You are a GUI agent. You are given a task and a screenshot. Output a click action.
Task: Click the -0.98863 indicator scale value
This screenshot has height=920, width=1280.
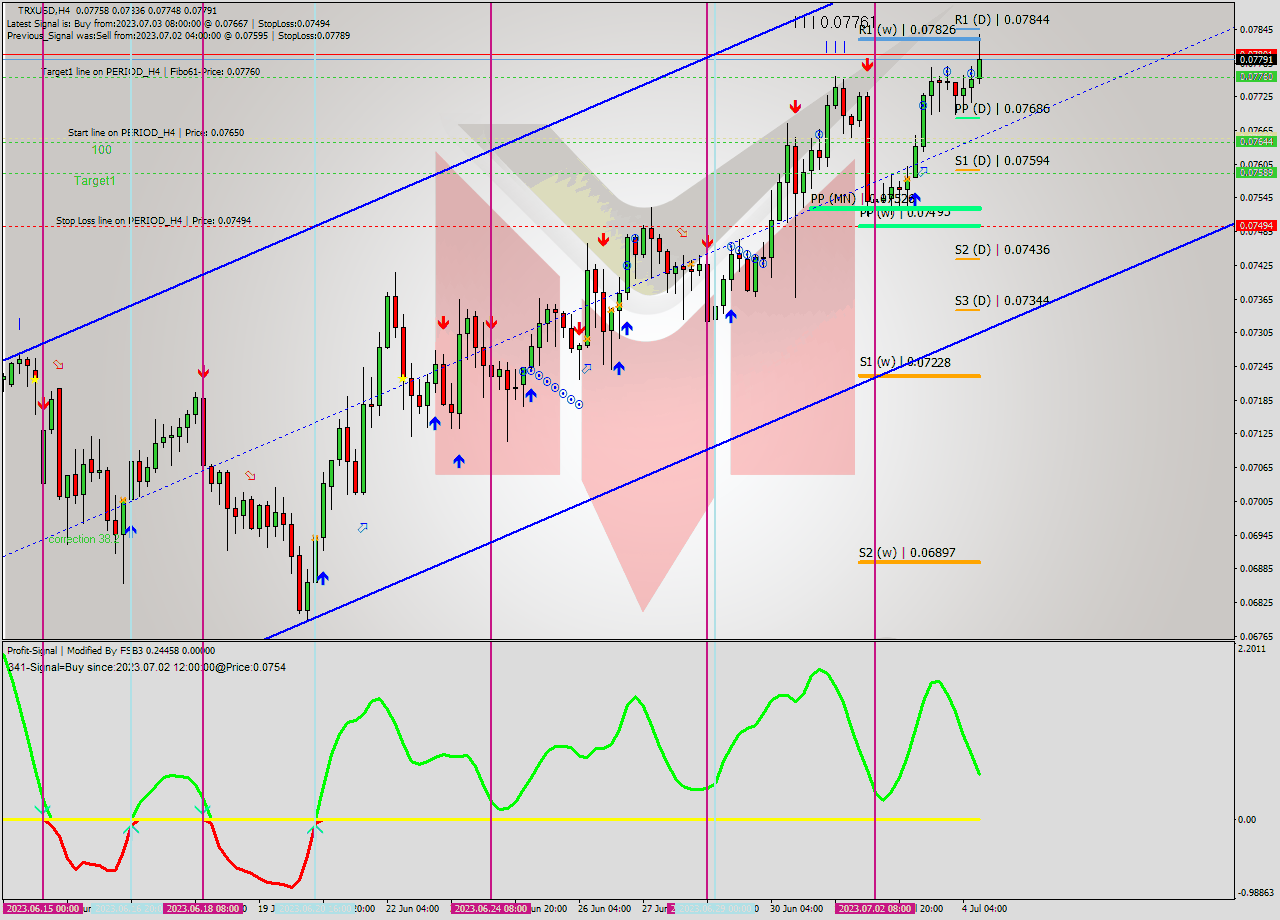(x=1258, y=892)
